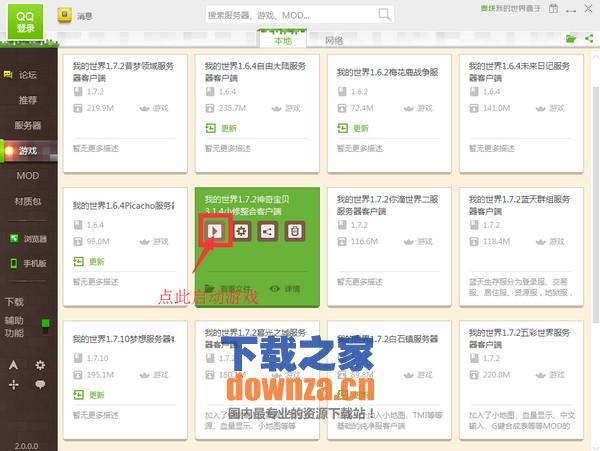Click size icon beside 219.9M
This screenshot has height=451, width=600.
78,108
